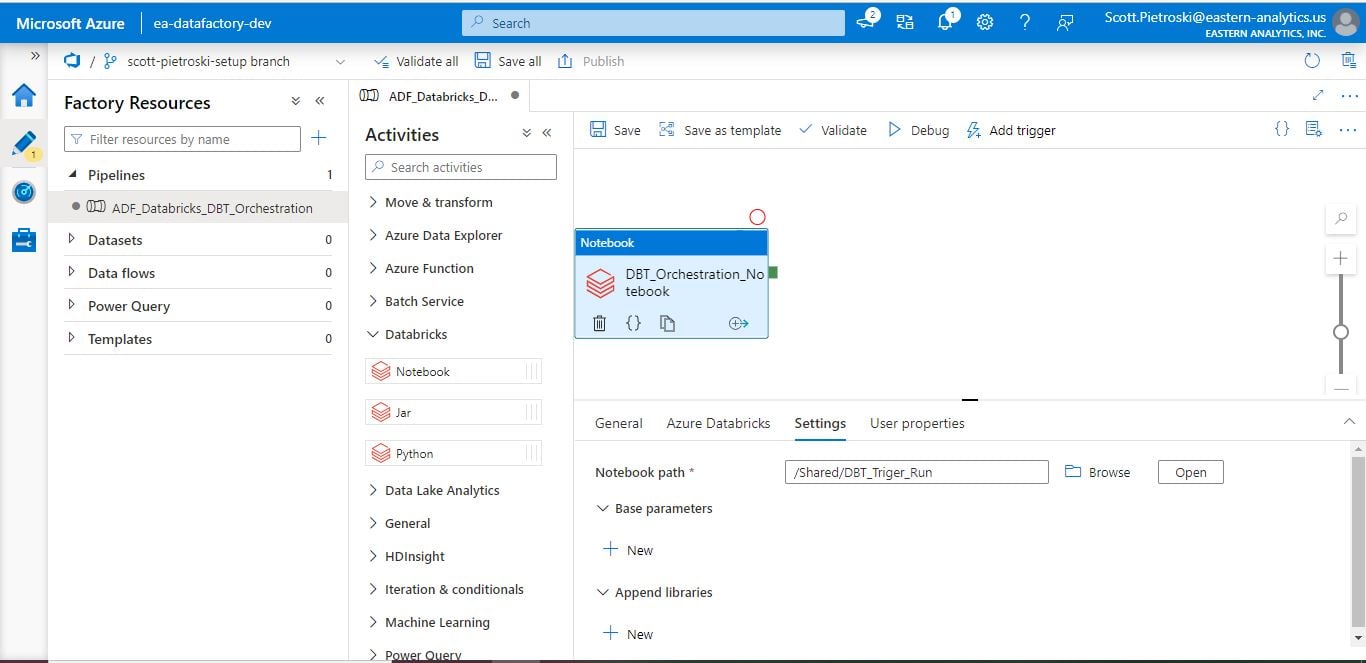Add a New library under Append libraries
Screen dimensions: 1366x663
[x=628, y=634]
